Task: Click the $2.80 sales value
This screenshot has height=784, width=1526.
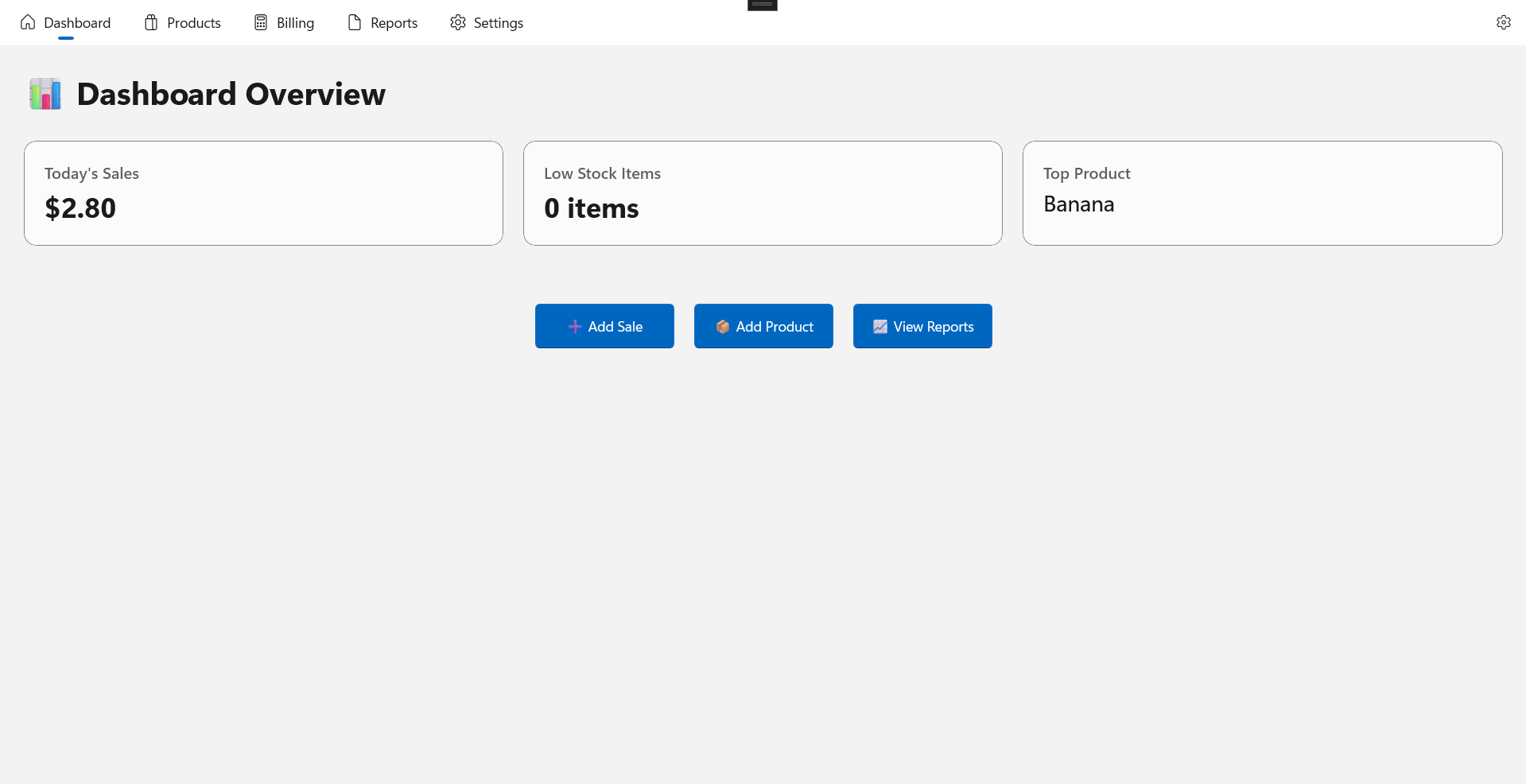Action: [80, 208]
